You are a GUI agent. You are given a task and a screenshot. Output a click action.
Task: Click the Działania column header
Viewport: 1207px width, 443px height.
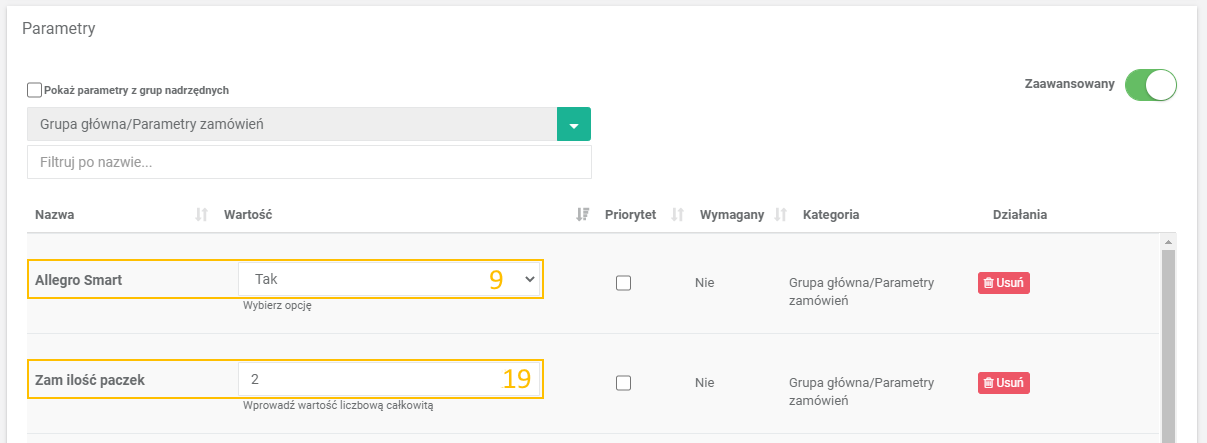pyautogui.click(x=1019, y=215)
